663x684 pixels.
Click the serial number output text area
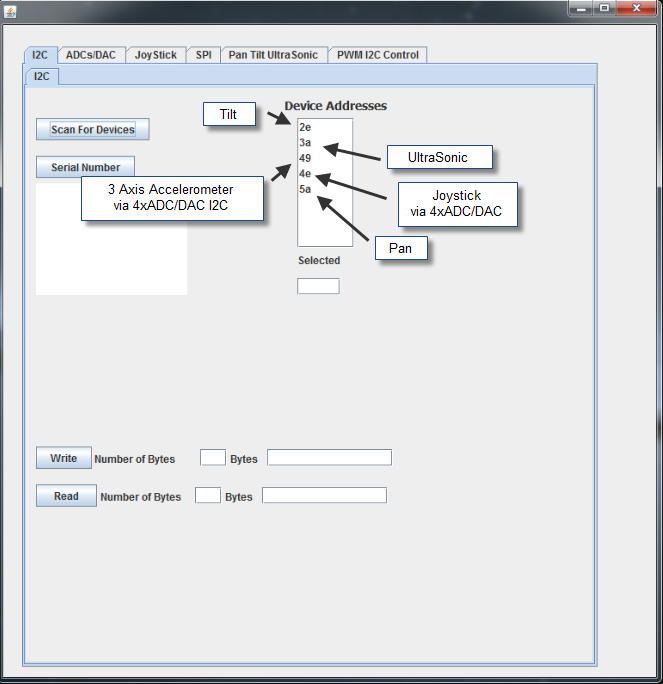click(112, 257)
